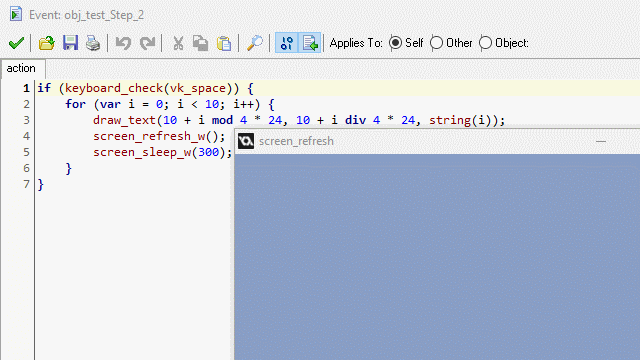Screen dimensions: 640x360
Task: Minimize the screen_refresh game window
Action: pos(601,141)
